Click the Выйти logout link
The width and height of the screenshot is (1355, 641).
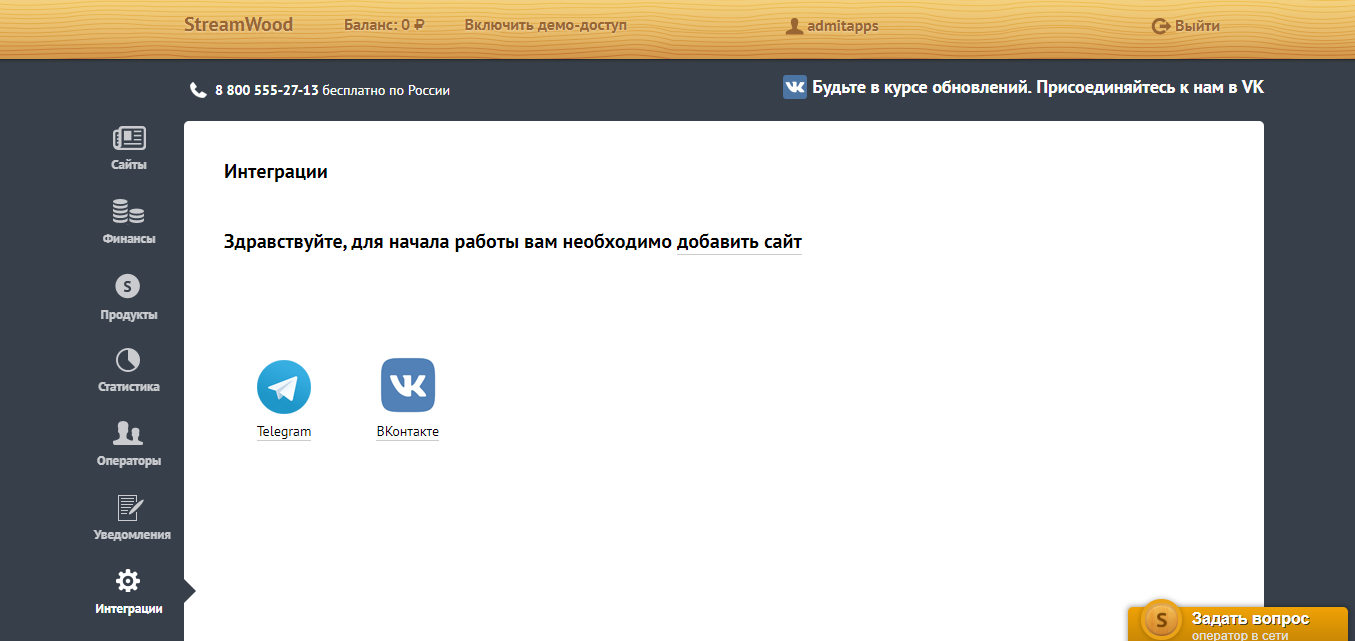pos(1197,27)
